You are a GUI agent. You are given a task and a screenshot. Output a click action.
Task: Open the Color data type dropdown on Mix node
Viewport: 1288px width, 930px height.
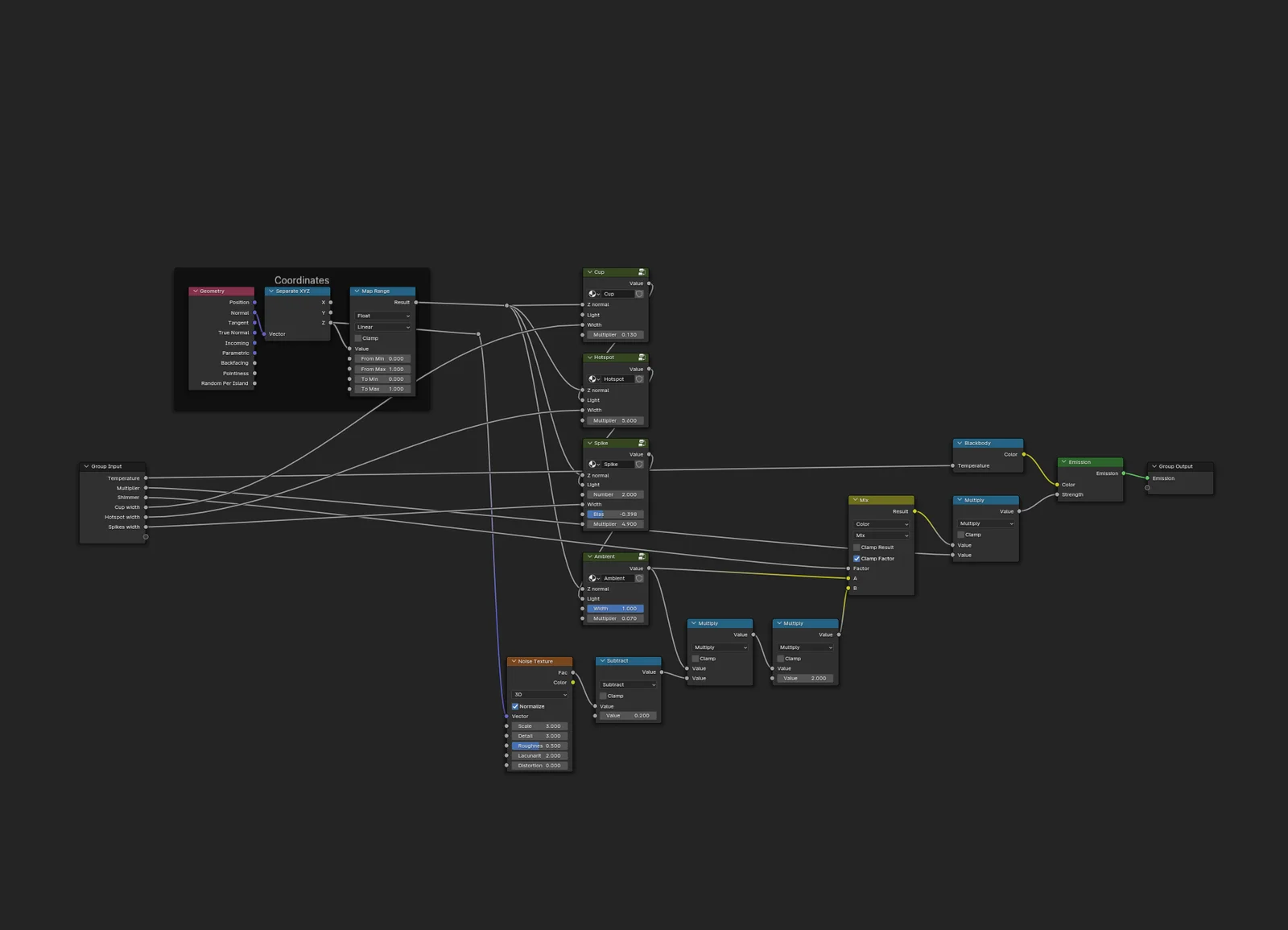[x=881, y=524]
